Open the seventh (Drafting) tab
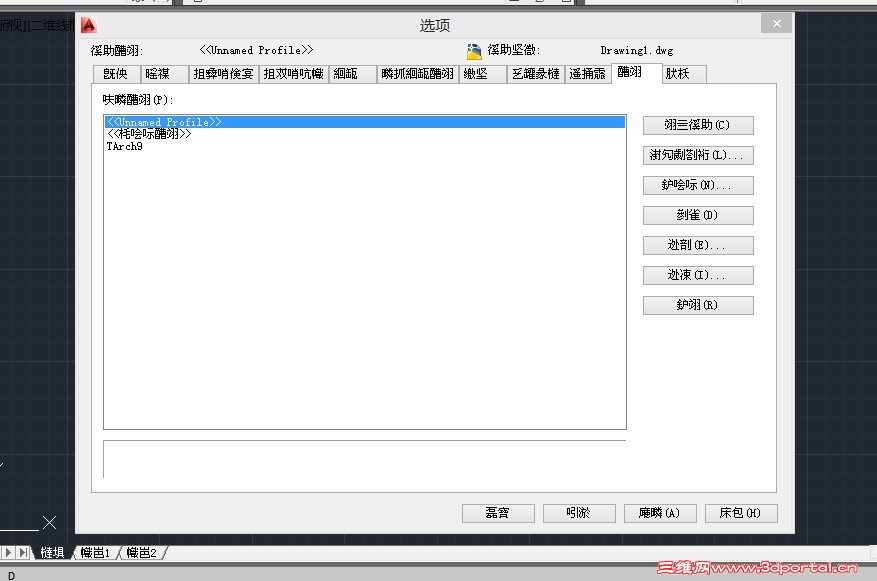877x581 pixels. tap(482, 74)
